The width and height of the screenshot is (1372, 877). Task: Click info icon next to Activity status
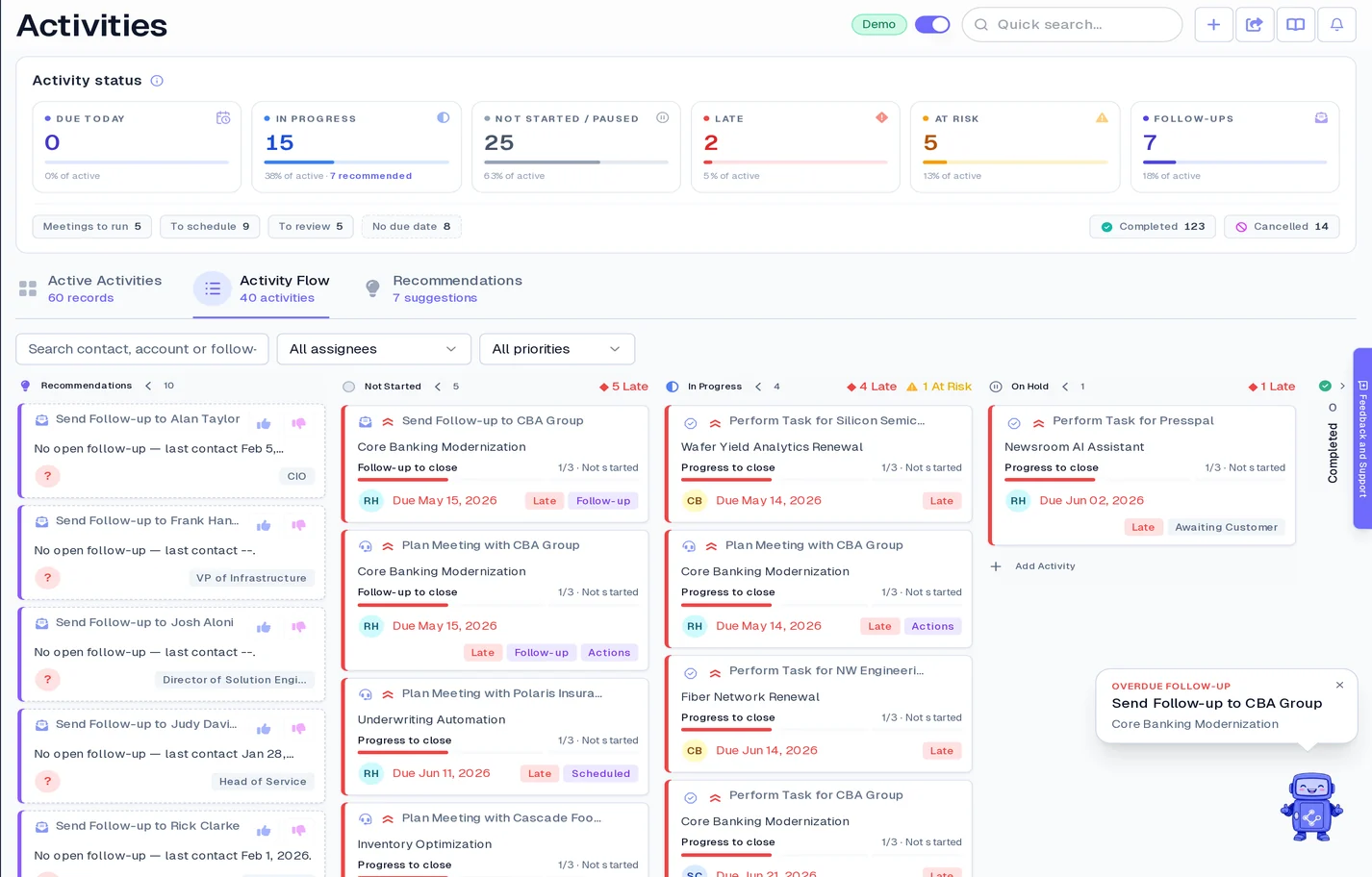[157, 81]
